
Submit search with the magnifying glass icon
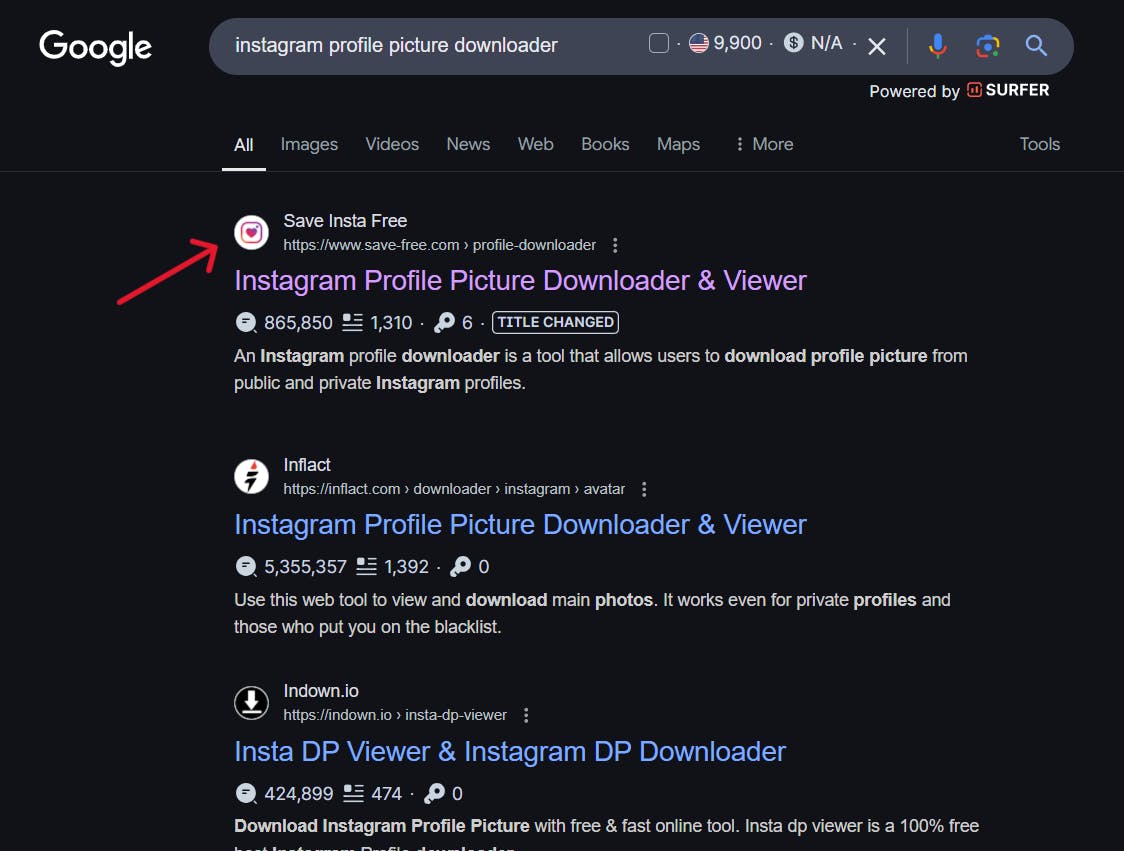pyautogui.click(x=1036, y=46)
